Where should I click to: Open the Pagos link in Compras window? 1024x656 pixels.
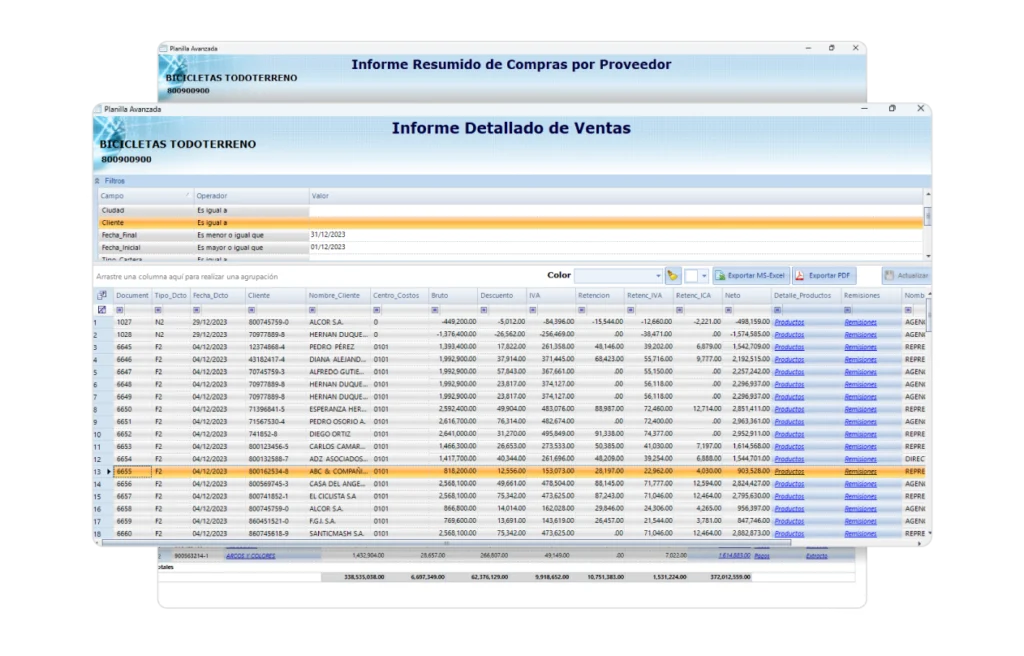tap(761, 556)
